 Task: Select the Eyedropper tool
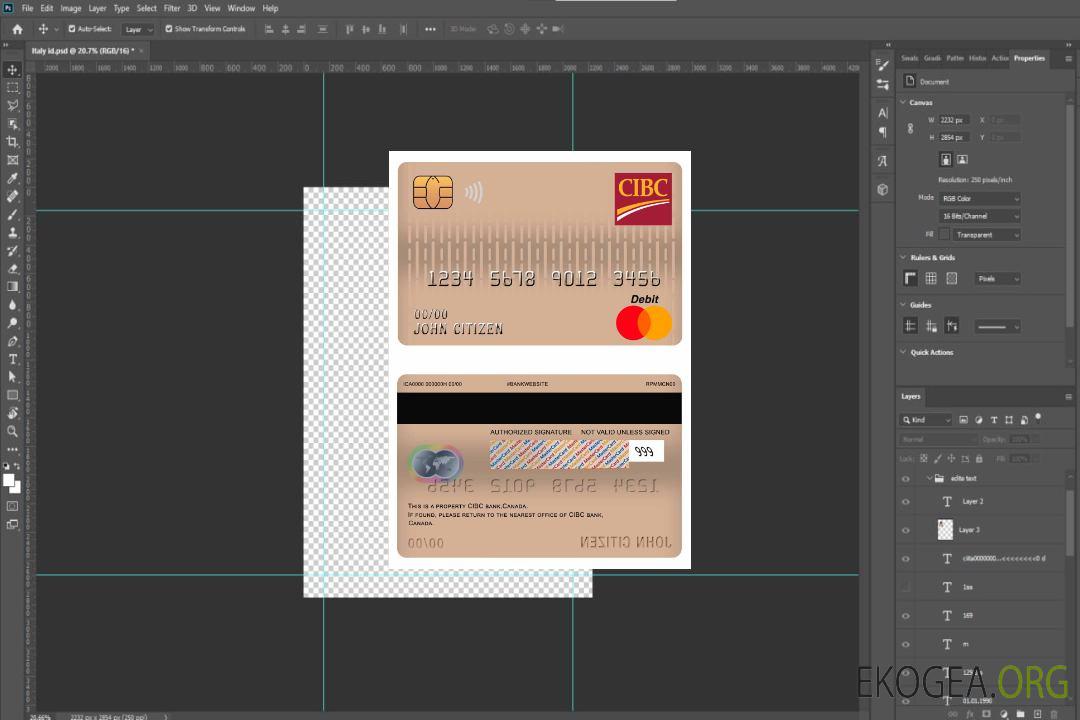pyautogui.click(x=12, y=178)
